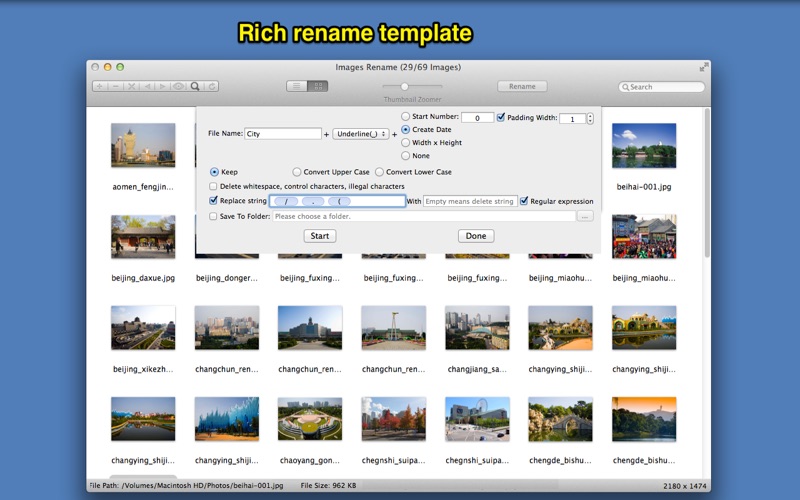Choose Convert Upper Case option
This screenshot has width=800, height=500.
pyautogui.click(x=297, y=172)
